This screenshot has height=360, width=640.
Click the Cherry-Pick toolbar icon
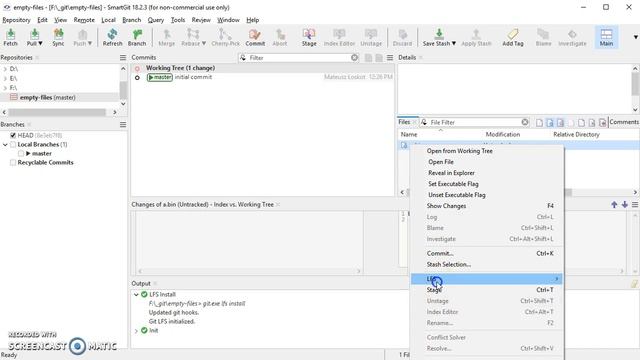[x=225, y=38]
